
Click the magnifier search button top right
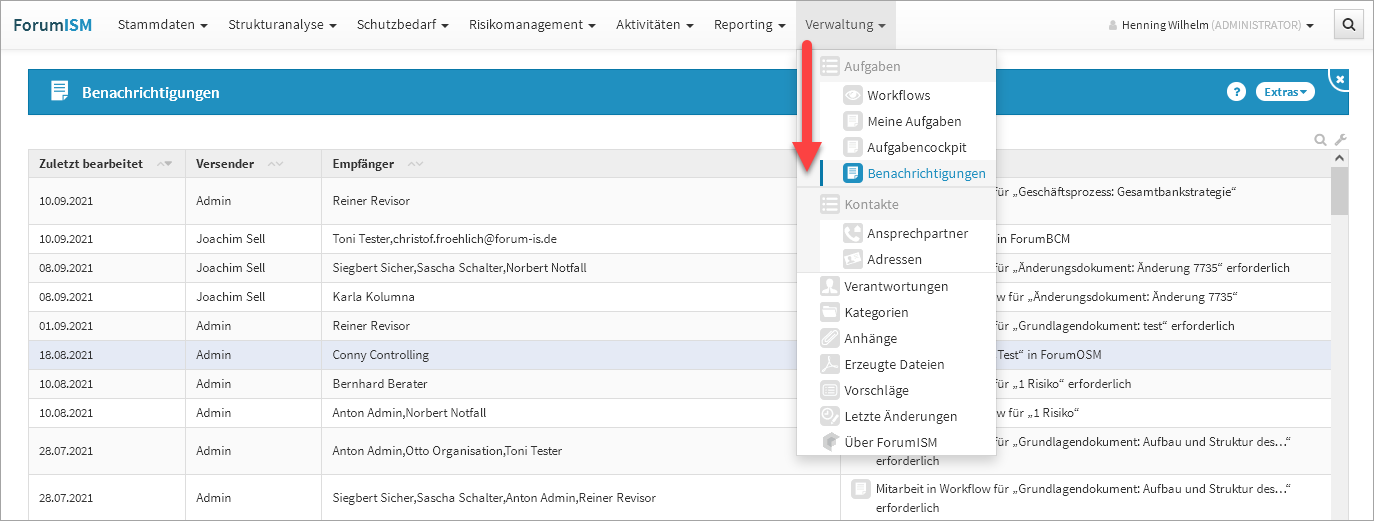pyautogui.click(x=1348, y=25)
